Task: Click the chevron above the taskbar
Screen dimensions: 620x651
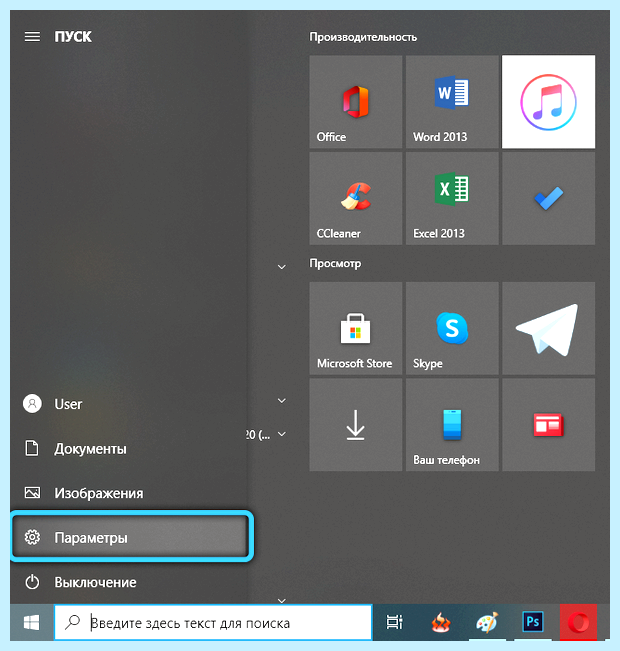Action: (x=282, y=600)
